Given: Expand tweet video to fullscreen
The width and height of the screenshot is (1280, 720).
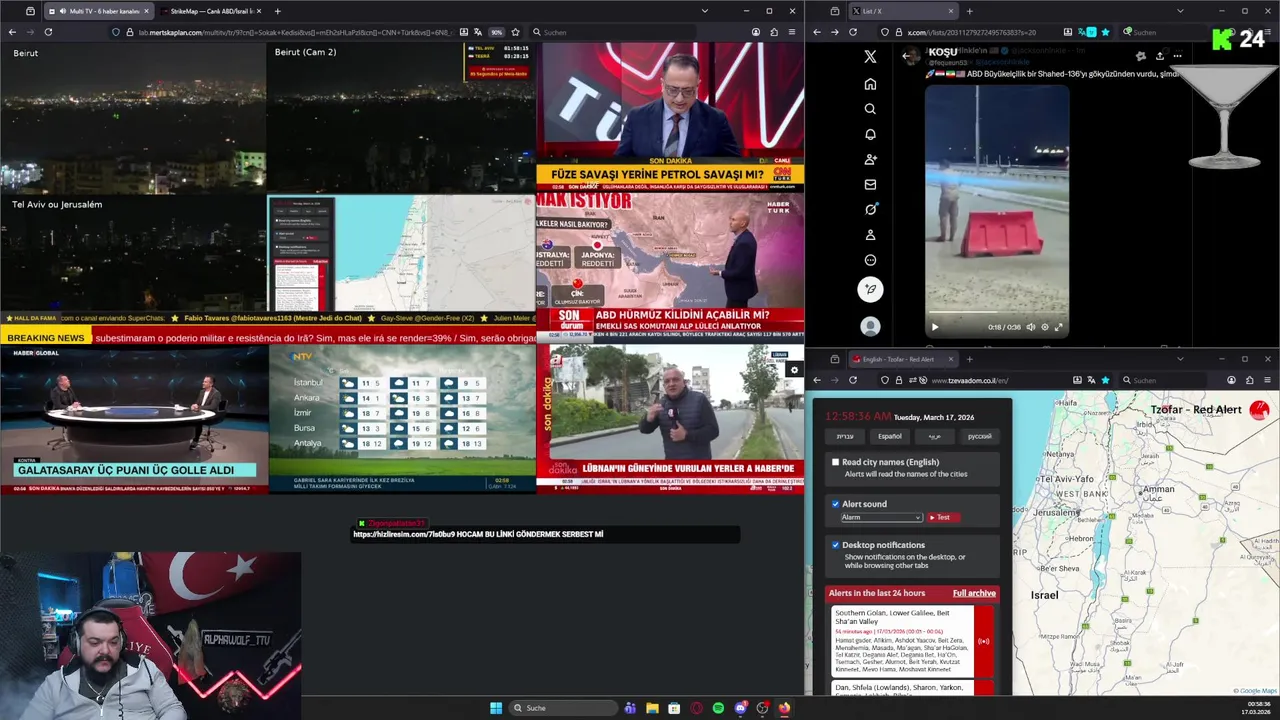Looking at the screenshot, I should point(1059,327).
